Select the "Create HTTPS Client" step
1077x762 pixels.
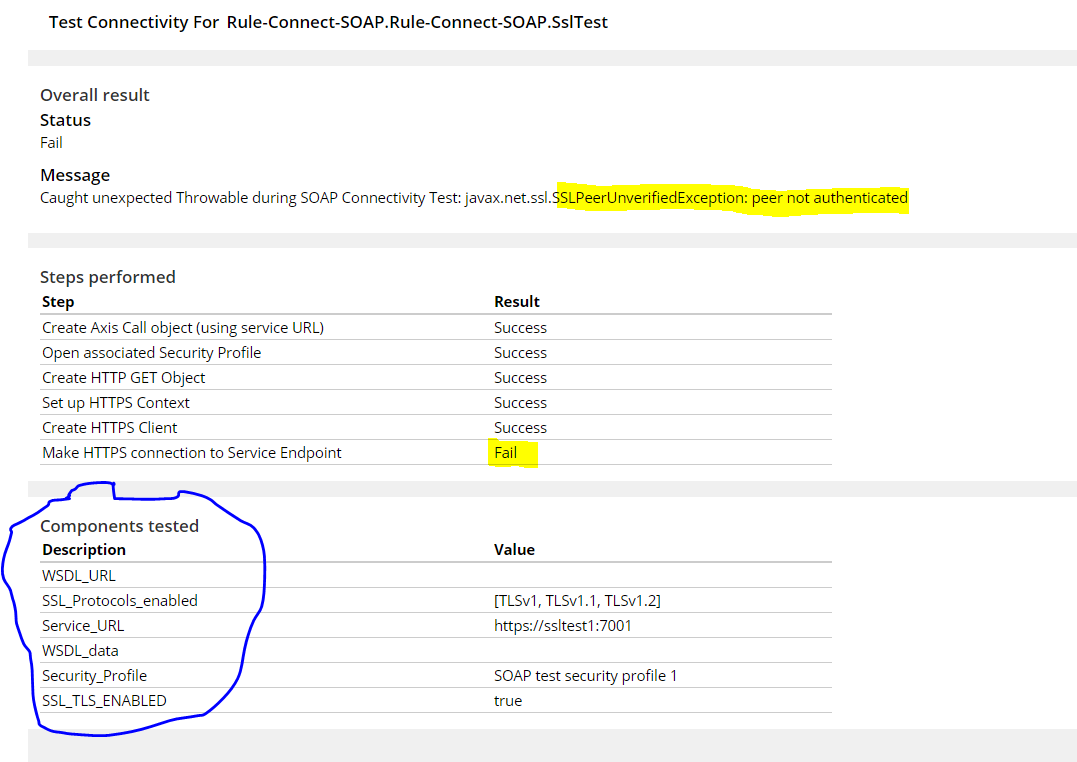tap(110, 427)
